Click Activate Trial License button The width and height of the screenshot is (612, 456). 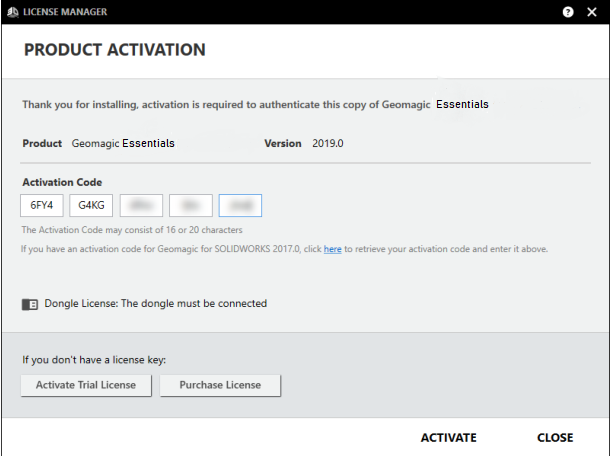pyautogui.click(x=86, y=385)
